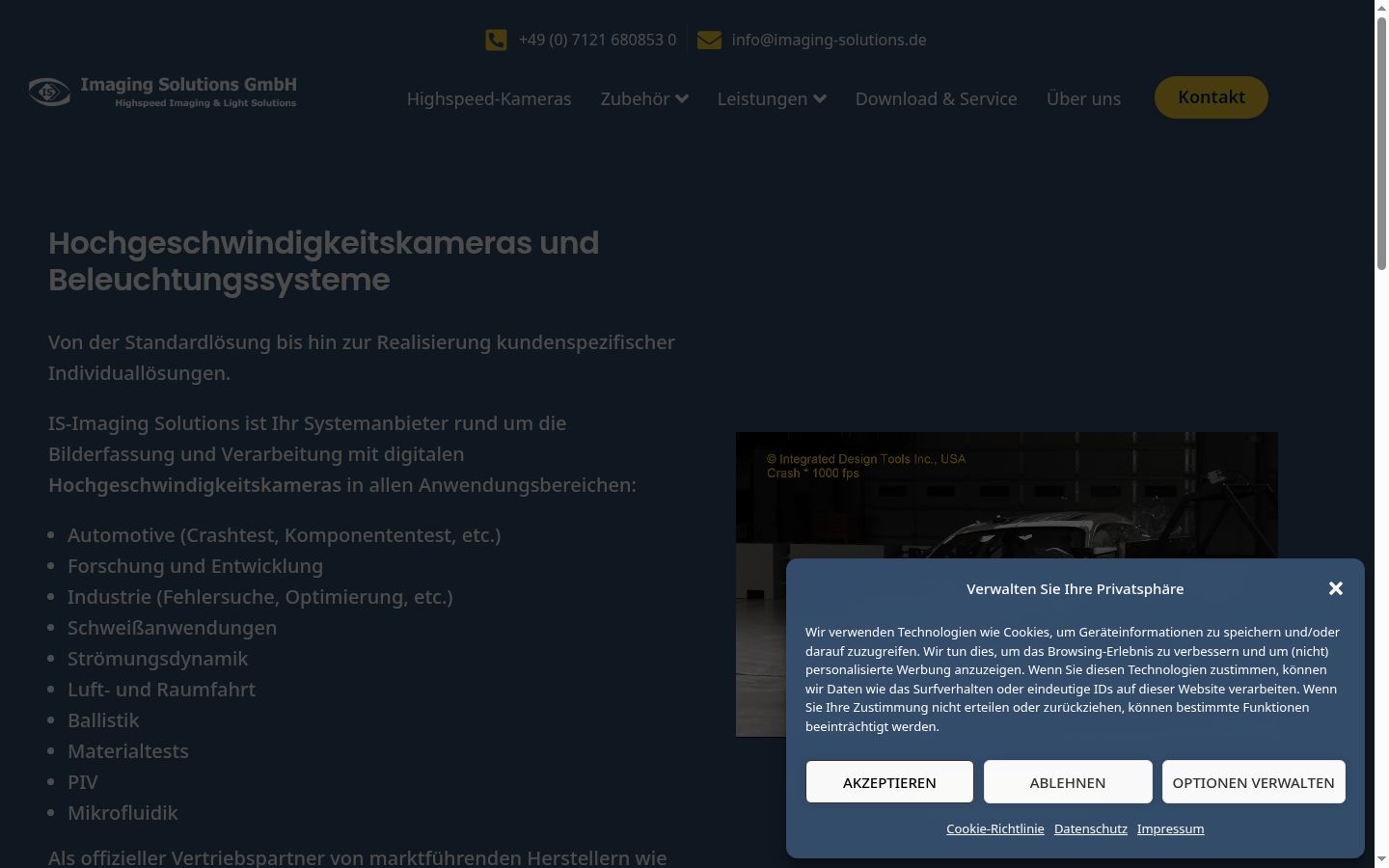The image size is (1389, 868).
Task: Click the list item "Industrie (Fehlersuche, Optimierung, etc.)"
Action: 260,597
